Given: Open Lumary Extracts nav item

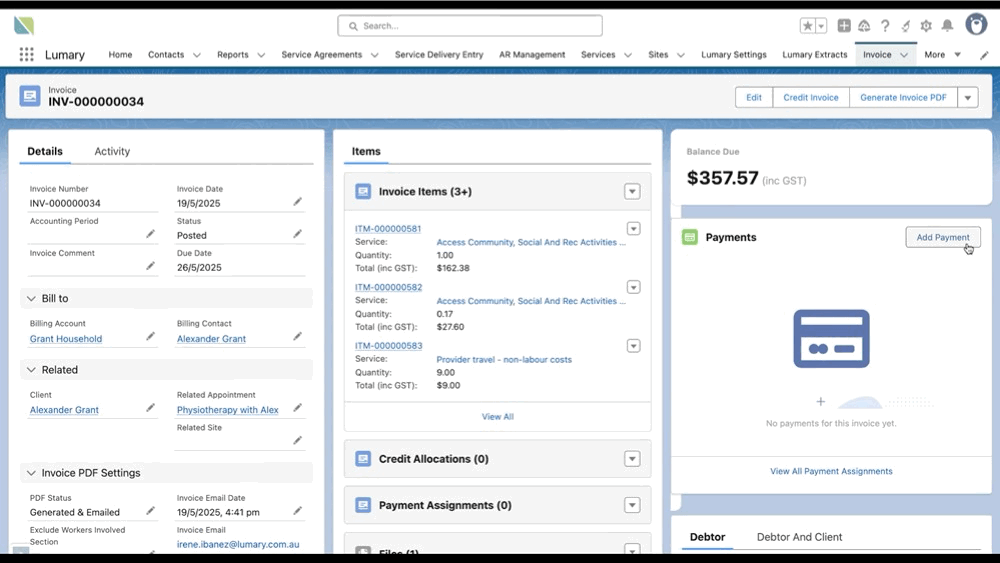Looking at the screenshot, I should [x=814, y=55].
